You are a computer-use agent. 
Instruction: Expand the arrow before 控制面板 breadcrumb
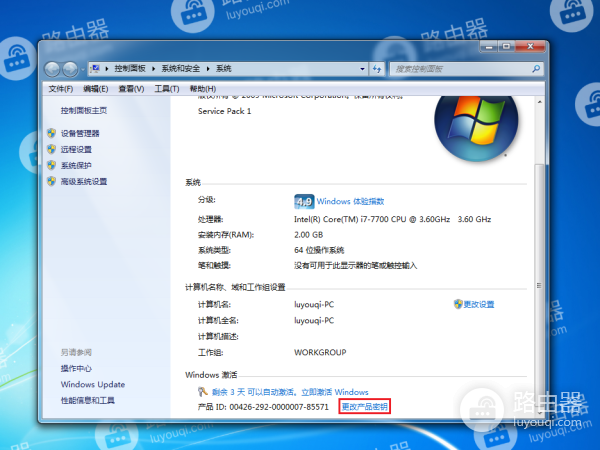pyautogui.click(x=107, y=69)
